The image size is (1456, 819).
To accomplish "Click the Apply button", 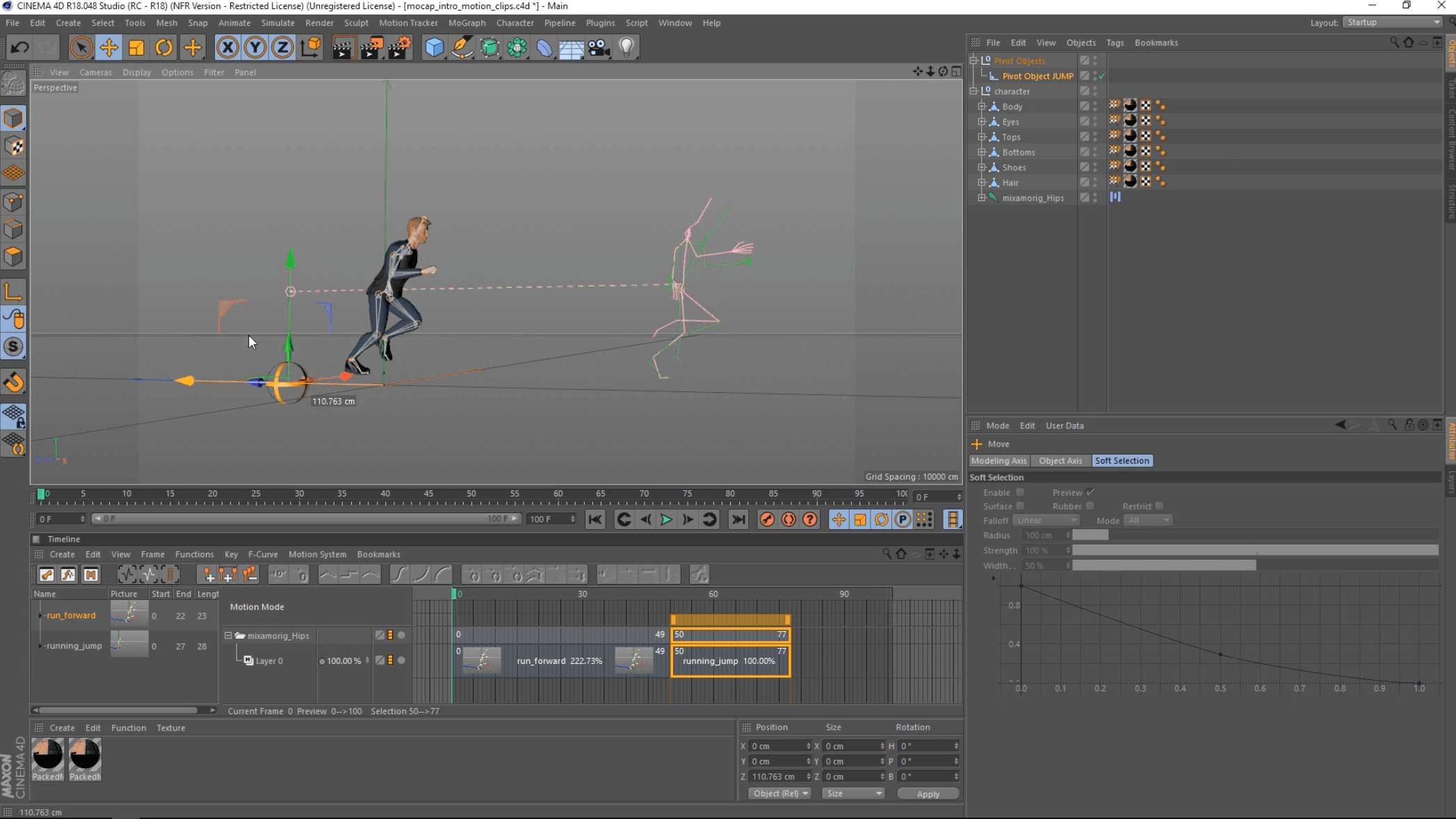I will pyautogui.click(x=928, y=794).
